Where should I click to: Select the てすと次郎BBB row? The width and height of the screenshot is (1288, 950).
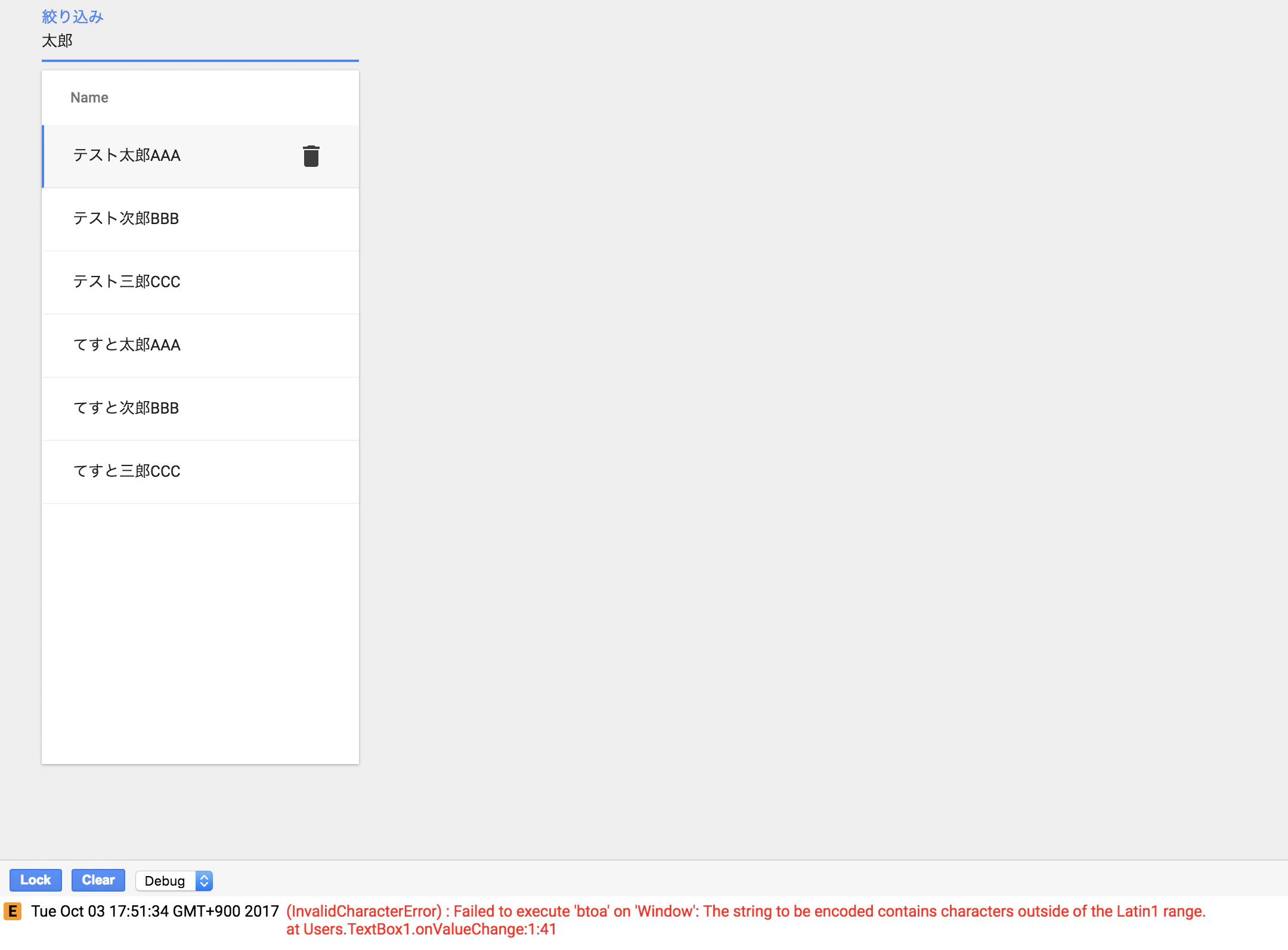200,409
